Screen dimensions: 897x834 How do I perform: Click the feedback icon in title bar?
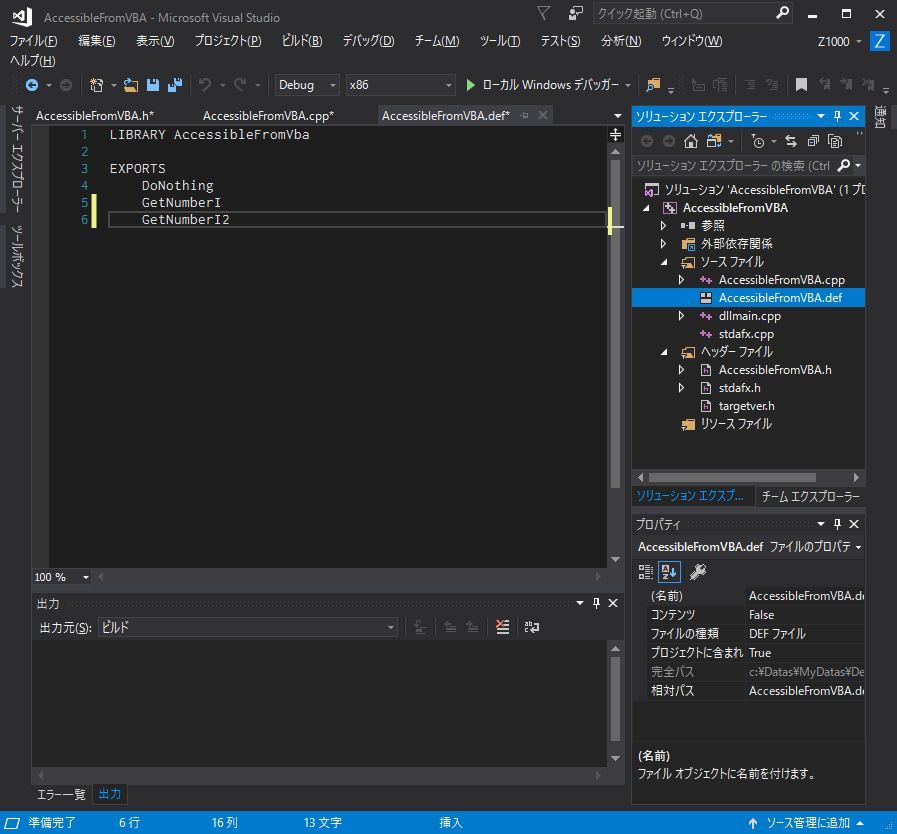tap(575, 13)
